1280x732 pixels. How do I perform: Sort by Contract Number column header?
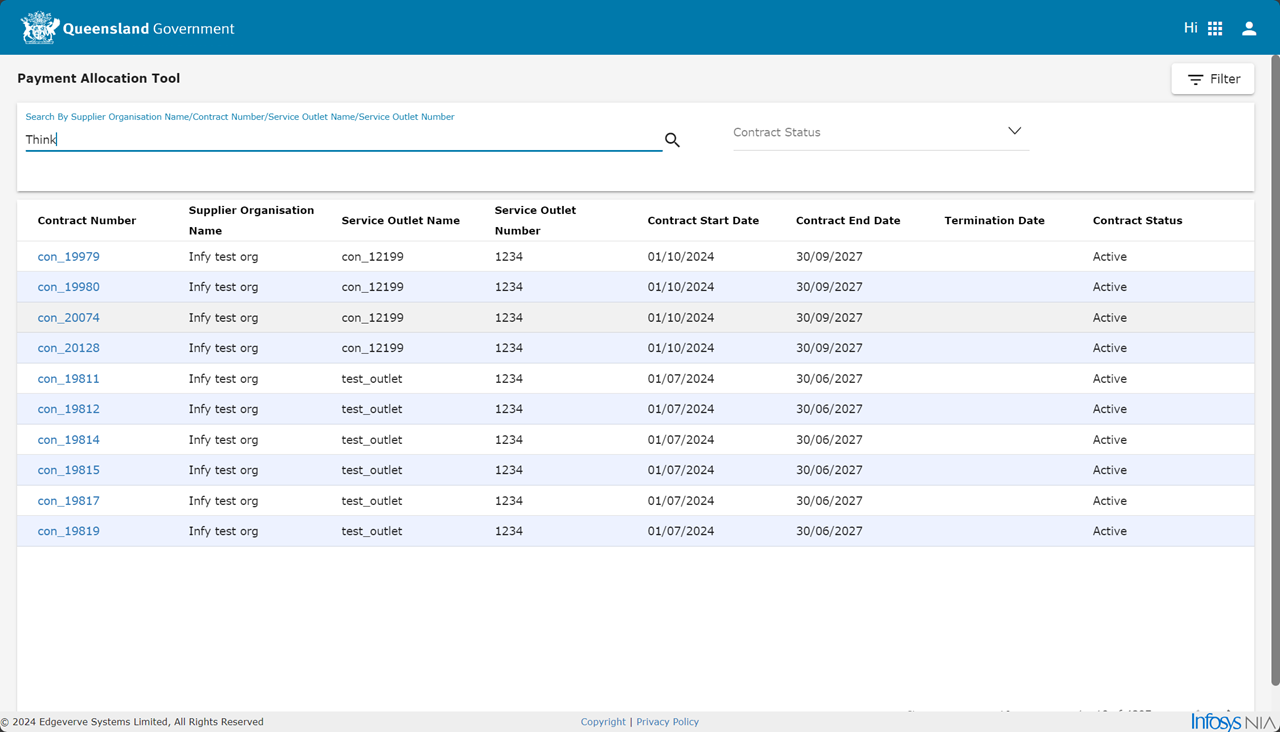(87, 221)
